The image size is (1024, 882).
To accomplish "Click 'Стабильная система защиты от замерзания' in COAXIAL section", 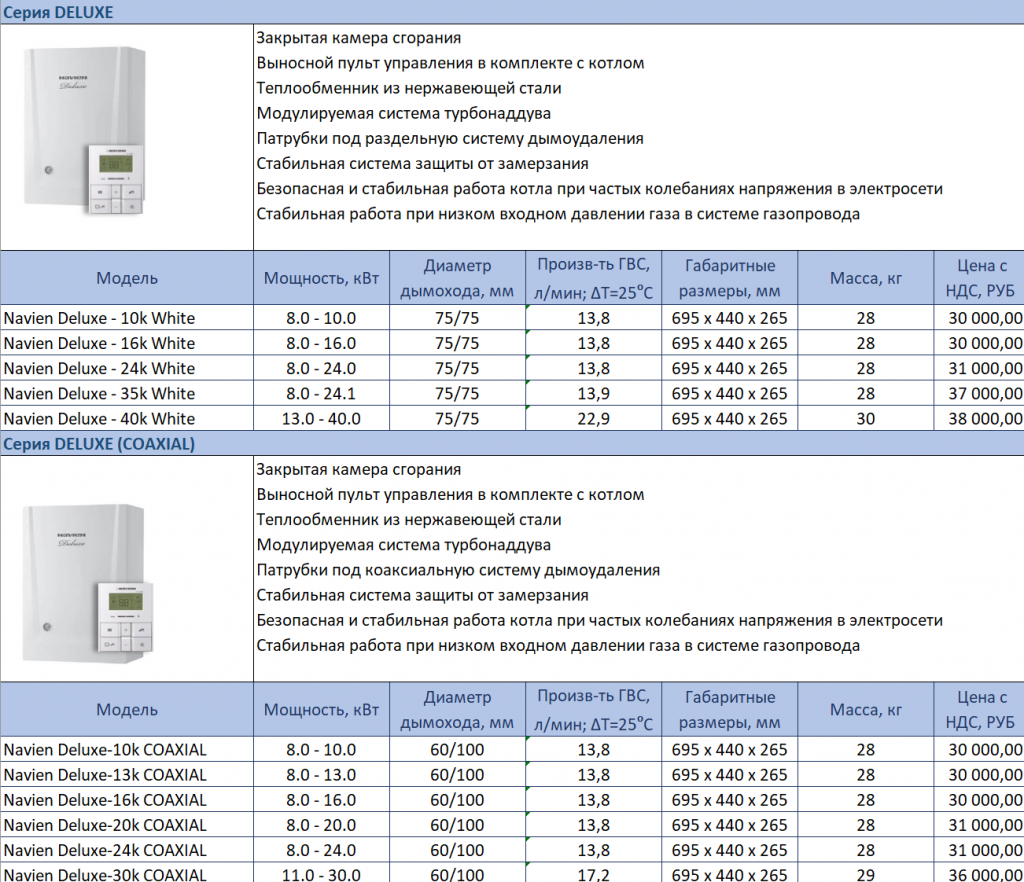I will point(423,595).
